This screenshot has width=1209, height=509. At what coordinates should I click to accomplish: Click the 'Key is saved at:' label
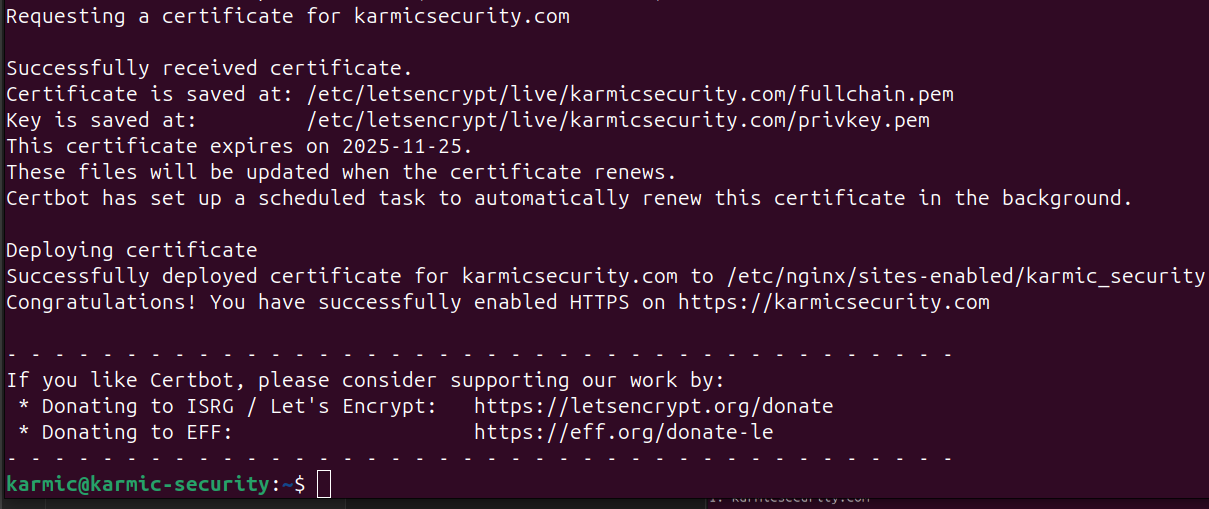click(102, 120)
